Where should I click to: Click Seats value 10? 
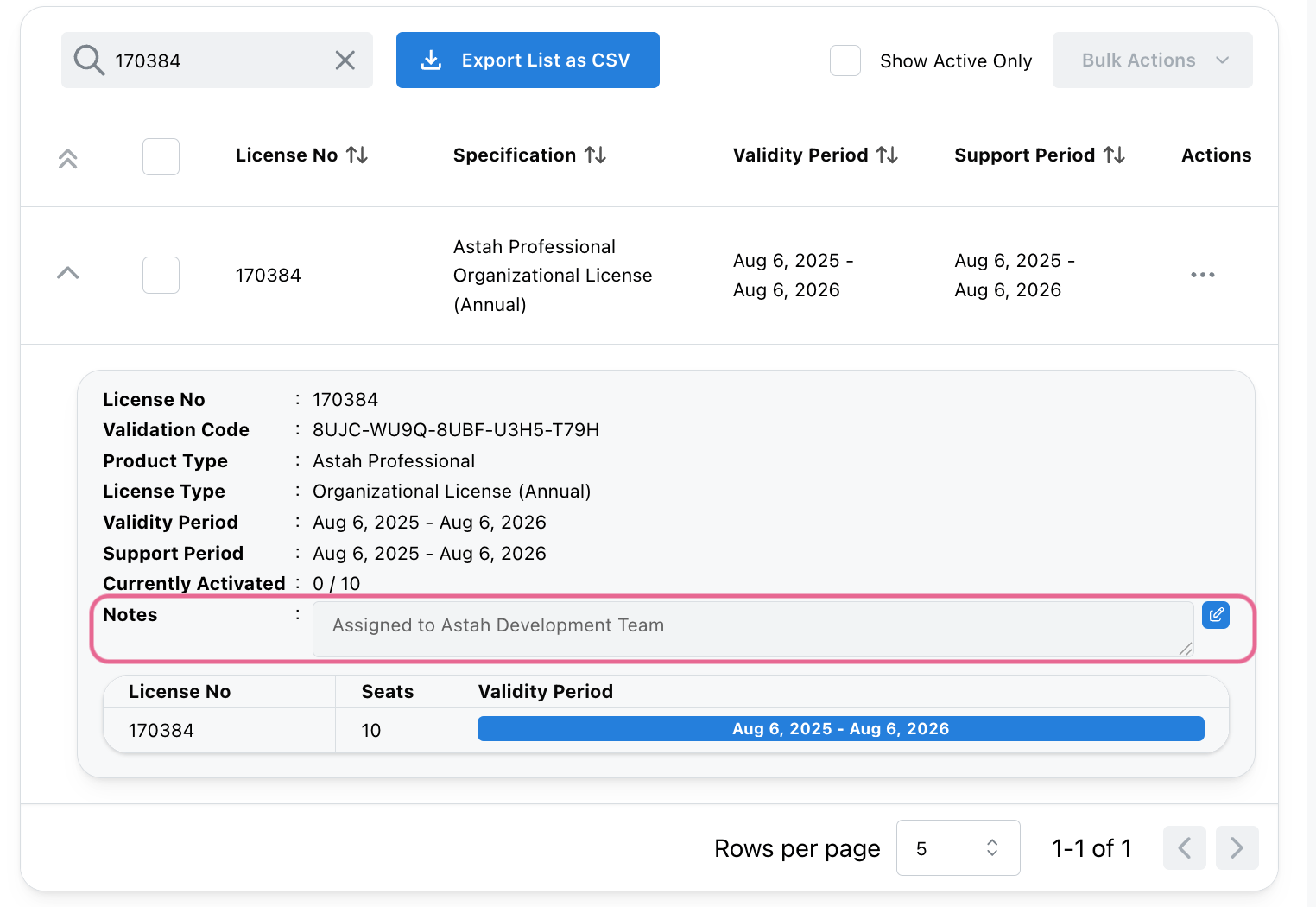[x=371, y=731]
